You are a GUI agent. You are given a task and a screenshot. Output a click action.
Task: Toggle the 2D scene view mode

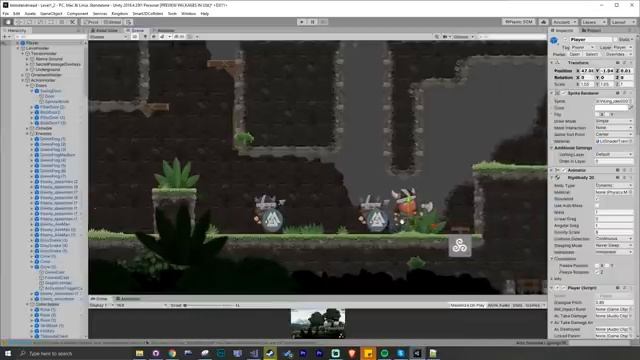click(135, 37)
